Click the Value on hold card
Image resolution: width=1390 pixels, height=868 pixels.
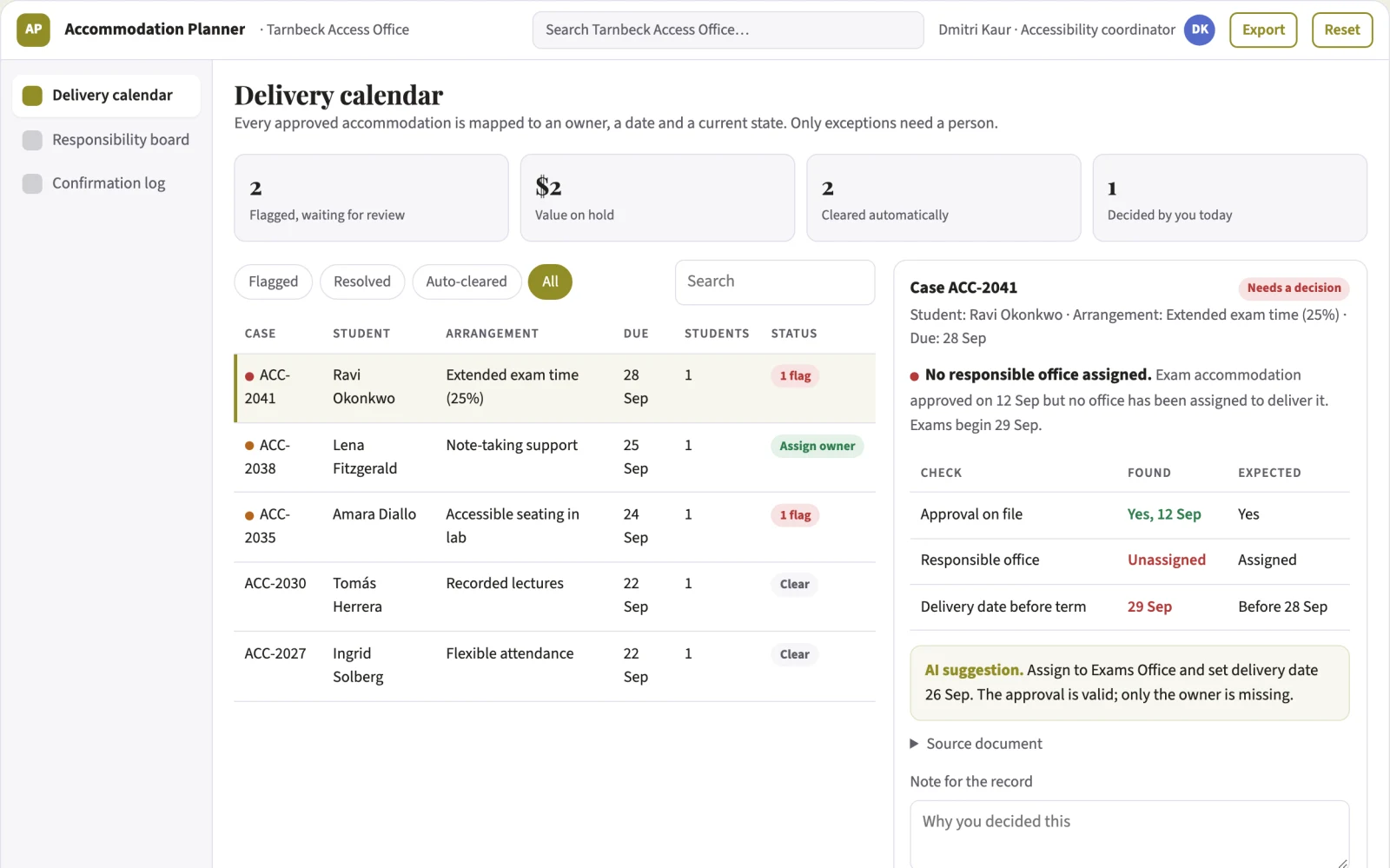pos(658,198)
